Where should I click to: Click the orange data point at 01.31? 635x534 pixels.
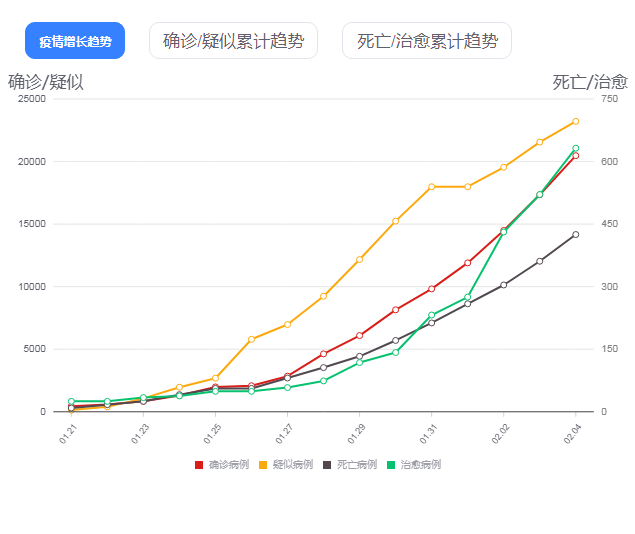[x=432, y=187]
